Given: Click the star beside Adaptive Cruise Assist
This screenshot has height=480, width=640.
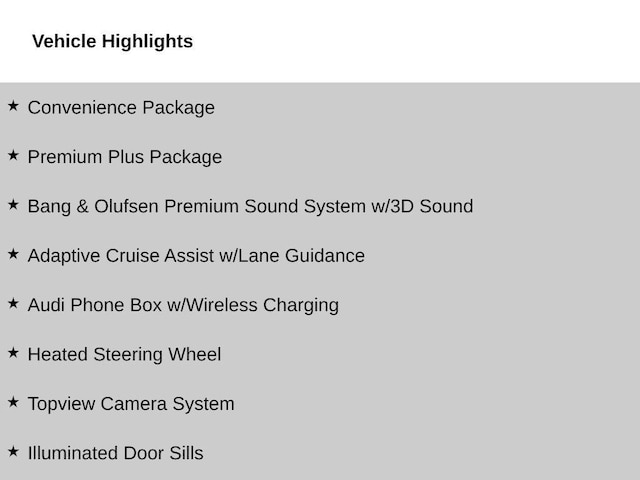Looking at the screenshot, I should click(13, 254).
